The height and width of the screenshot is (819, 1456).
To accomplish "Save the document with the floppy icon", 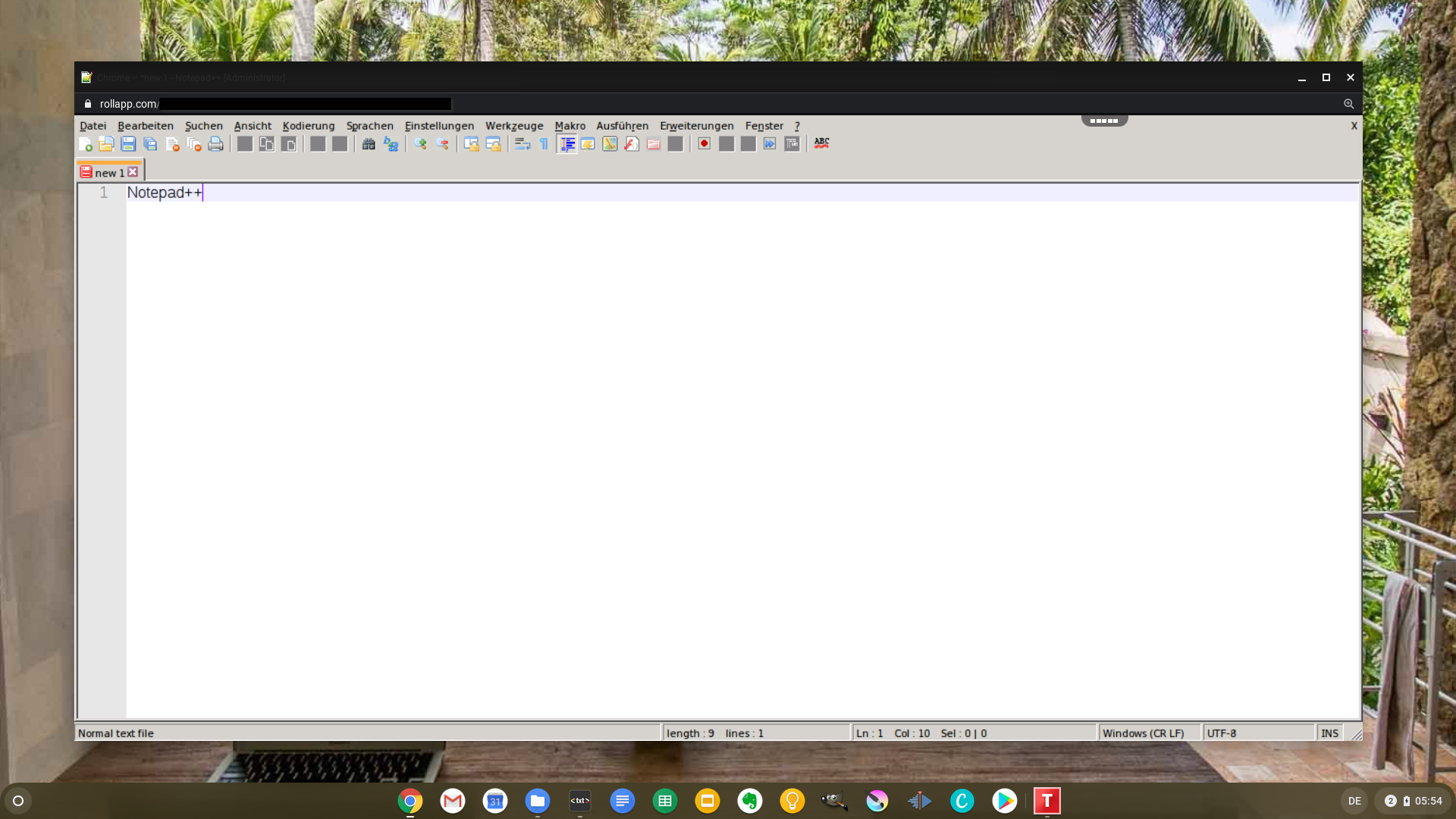I will [128, 144].
